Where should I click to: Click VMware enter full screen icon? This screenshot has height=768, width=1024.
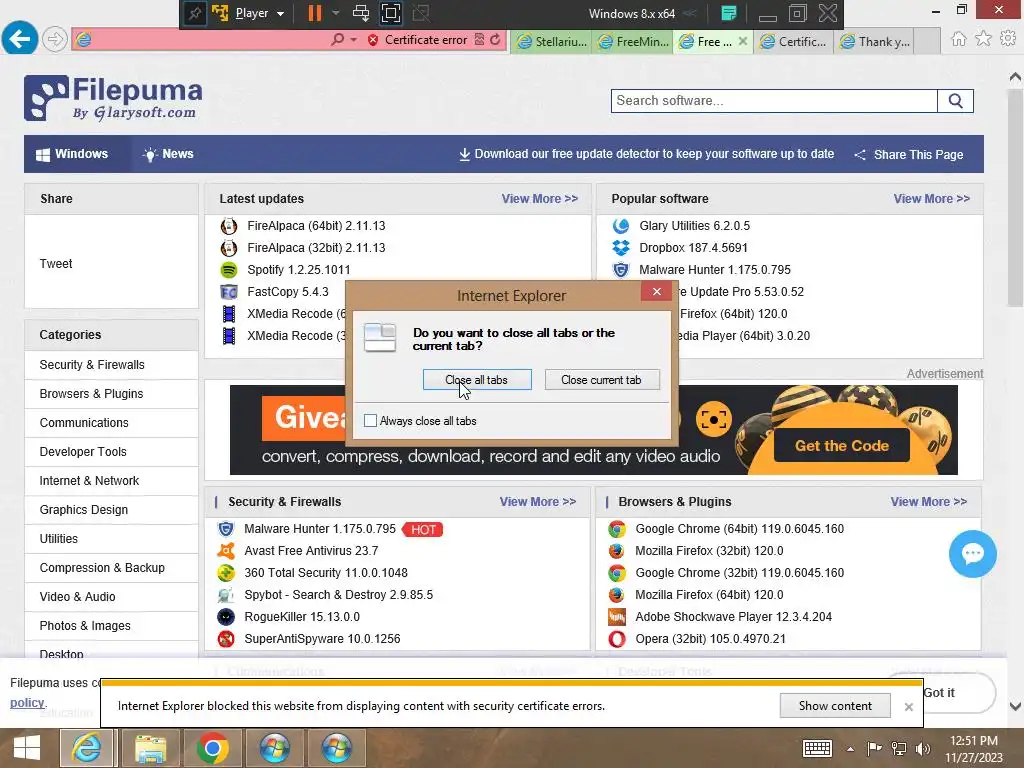click(391, 13)
